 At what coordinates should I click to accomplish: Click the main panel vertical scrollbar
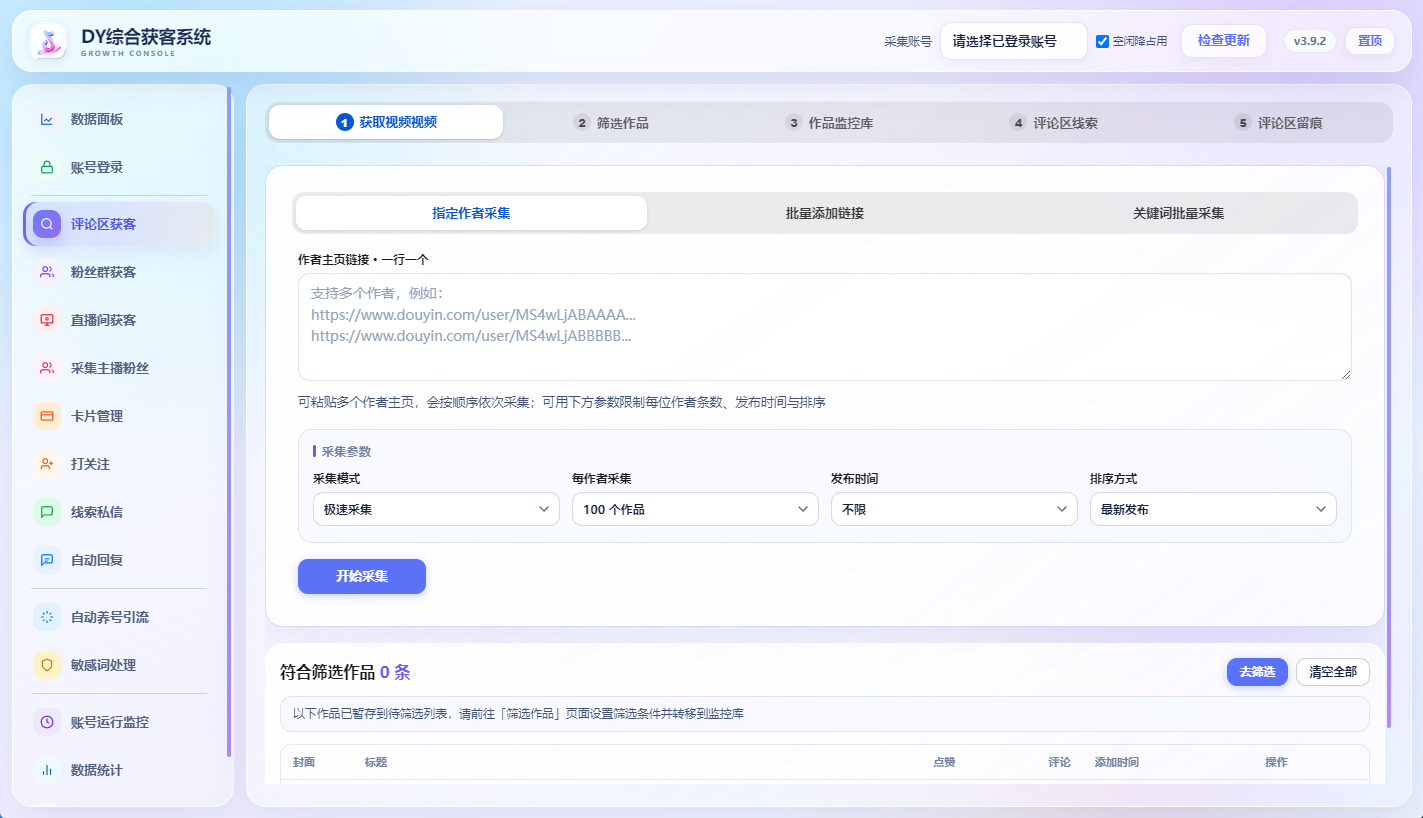point(1389,447)
